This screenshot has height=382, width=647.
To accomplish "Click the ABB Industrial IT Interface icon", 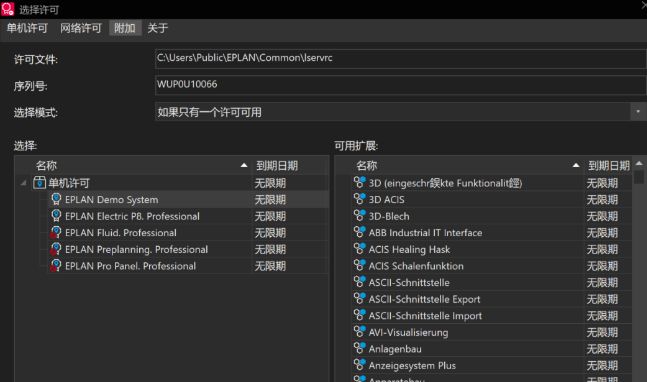I will (x=359, y=232).
